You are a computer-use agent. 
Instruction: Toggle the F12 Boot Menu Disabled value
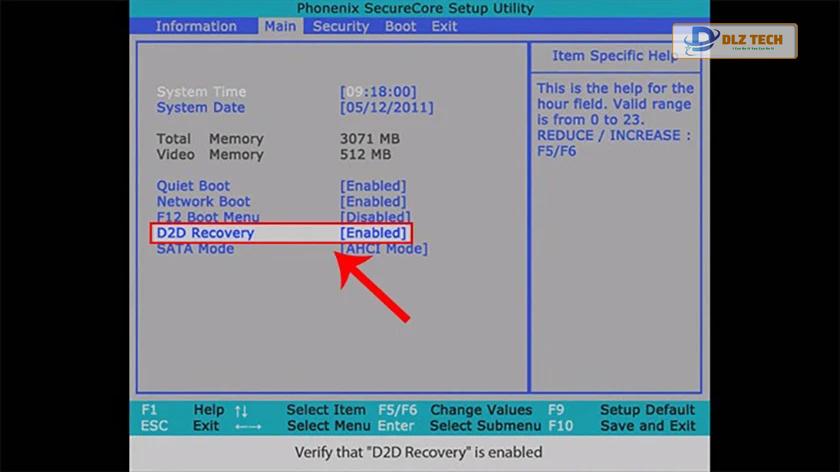point(376,217)
